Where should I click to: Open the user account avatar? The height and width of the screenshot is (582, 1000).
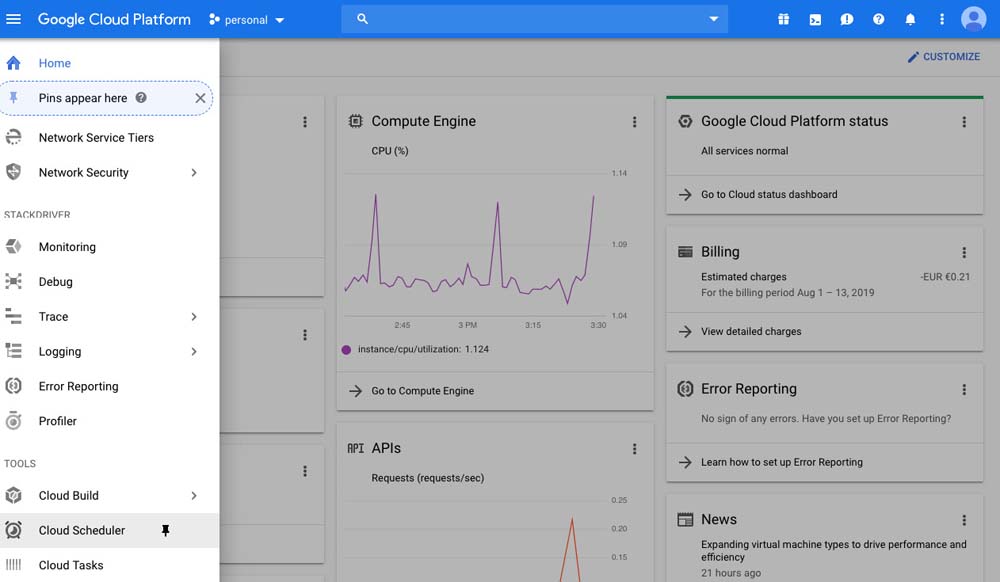[x=973, y=19]
